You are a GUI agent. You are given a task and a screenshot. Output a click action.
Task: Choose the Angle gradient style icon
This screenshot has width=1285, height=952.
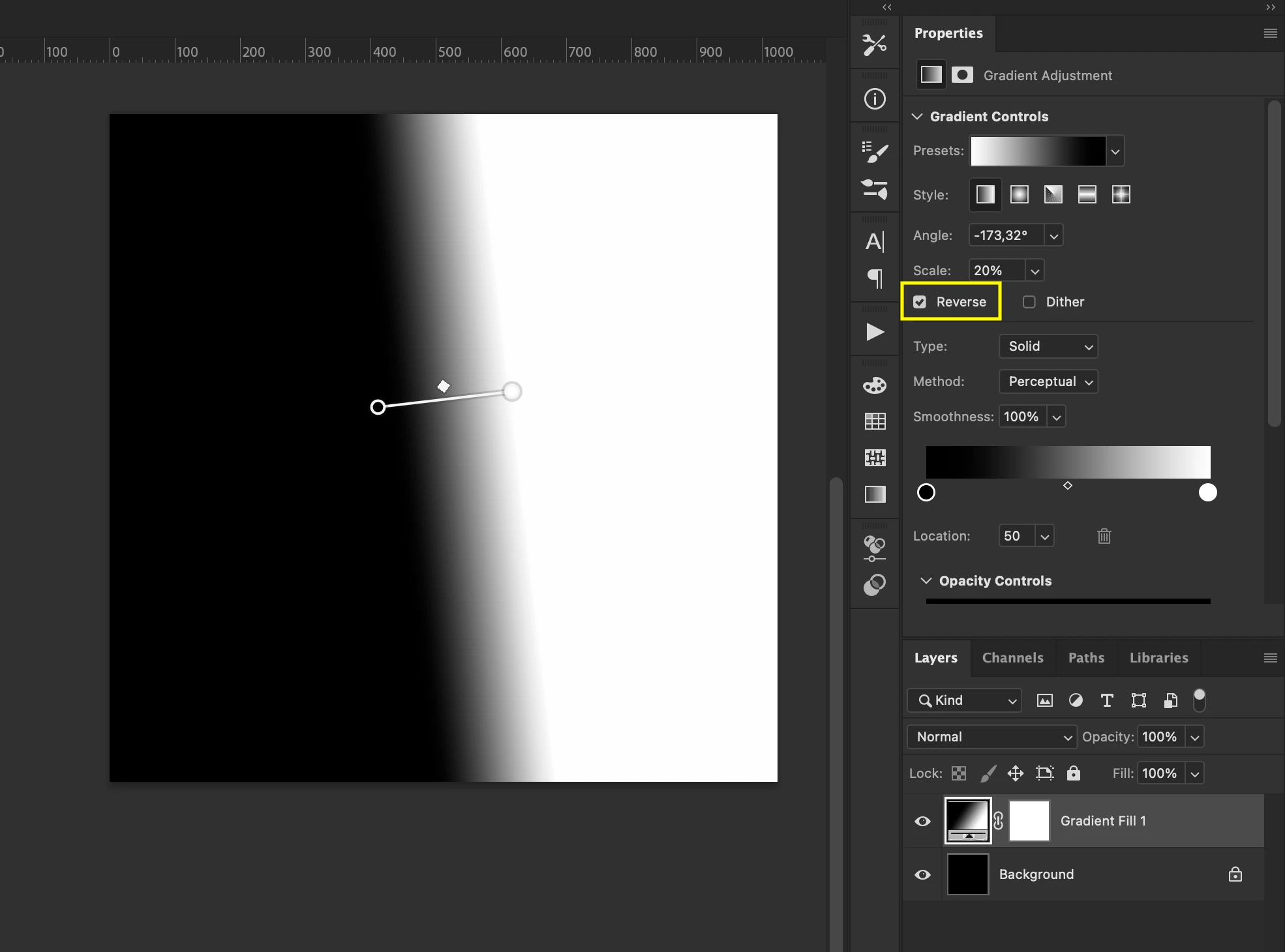pos(1053,194)
